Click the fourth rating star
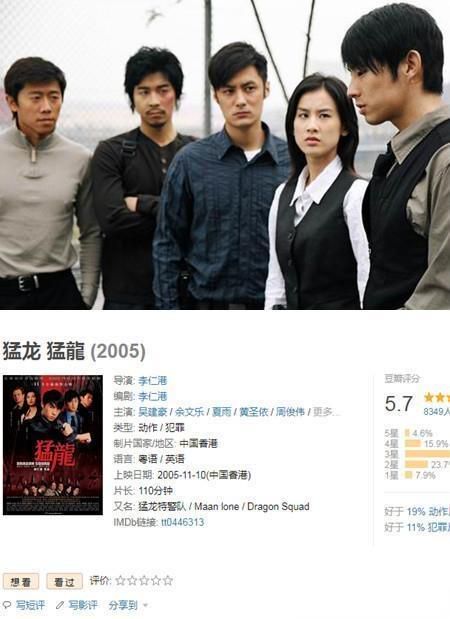The width and height of the screenshot is (450, 619). pyautogui.click(x=156, y=580)
